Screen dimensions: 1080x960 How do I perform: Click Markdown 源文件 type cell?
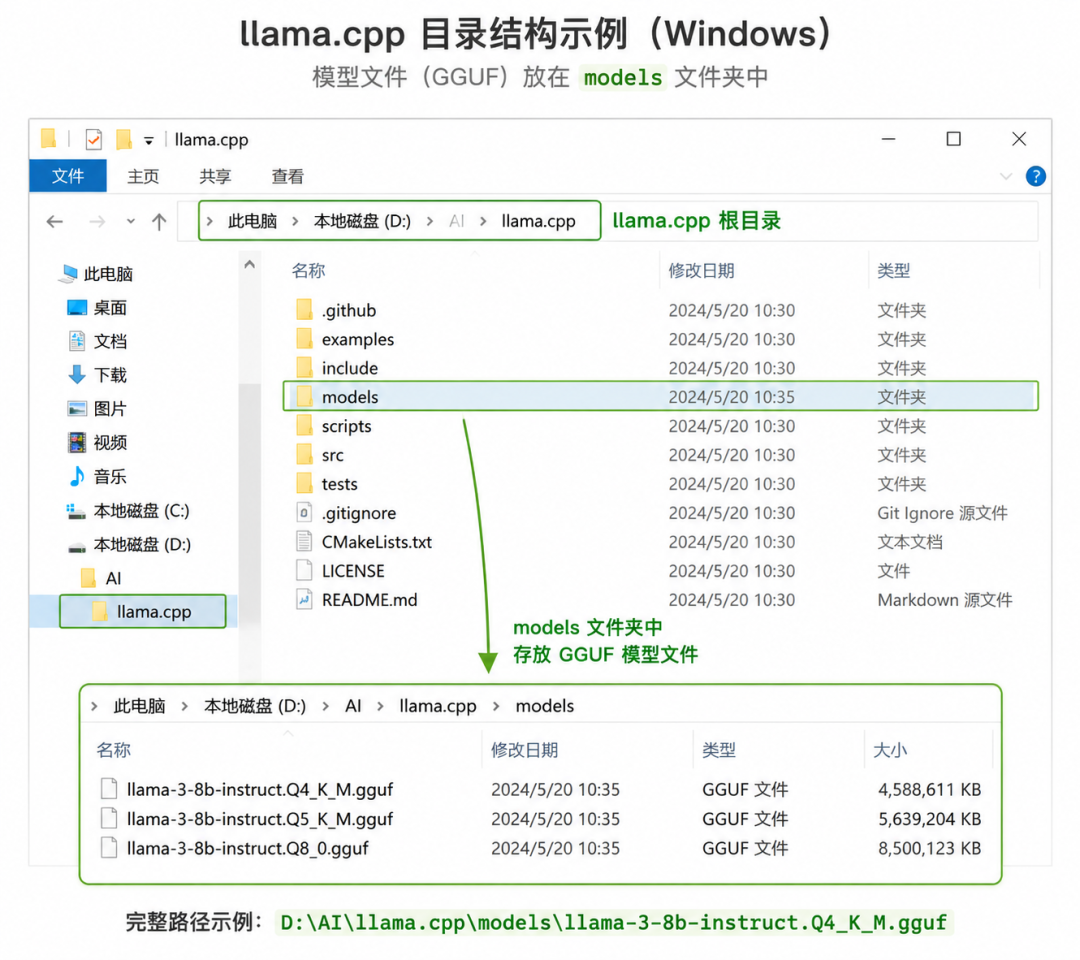click(944, 600)
